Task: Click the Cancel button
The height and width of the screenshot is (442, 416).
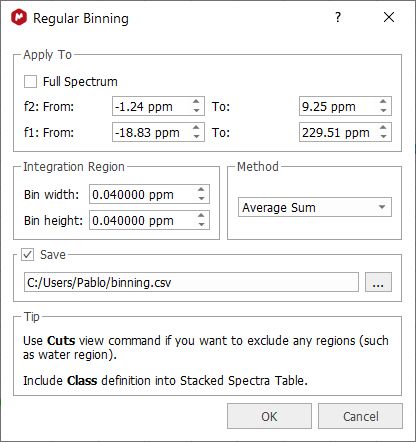Action: (x=360, y=416)
